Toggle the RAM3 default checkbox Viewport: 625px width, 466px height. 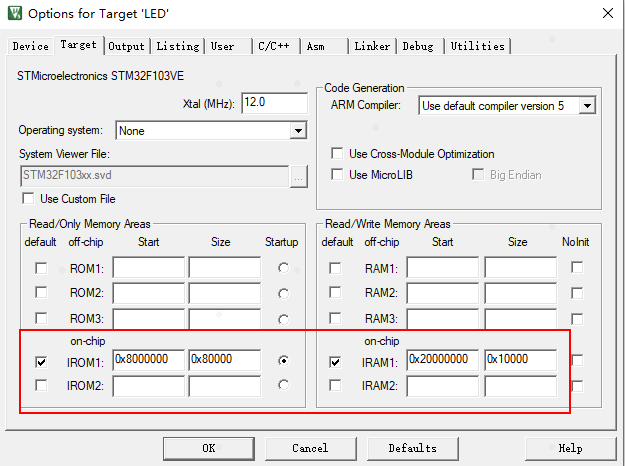(x=335, y=318)
